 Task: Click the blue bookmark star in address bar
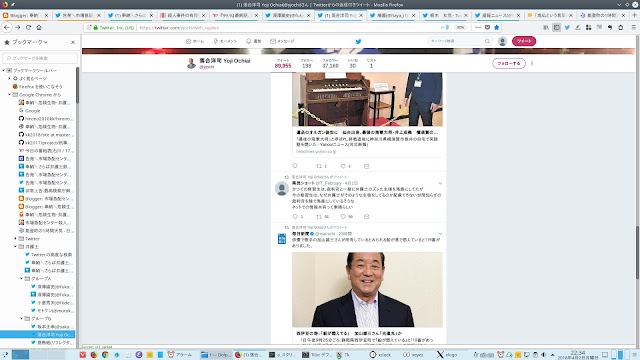coord(496,27)
